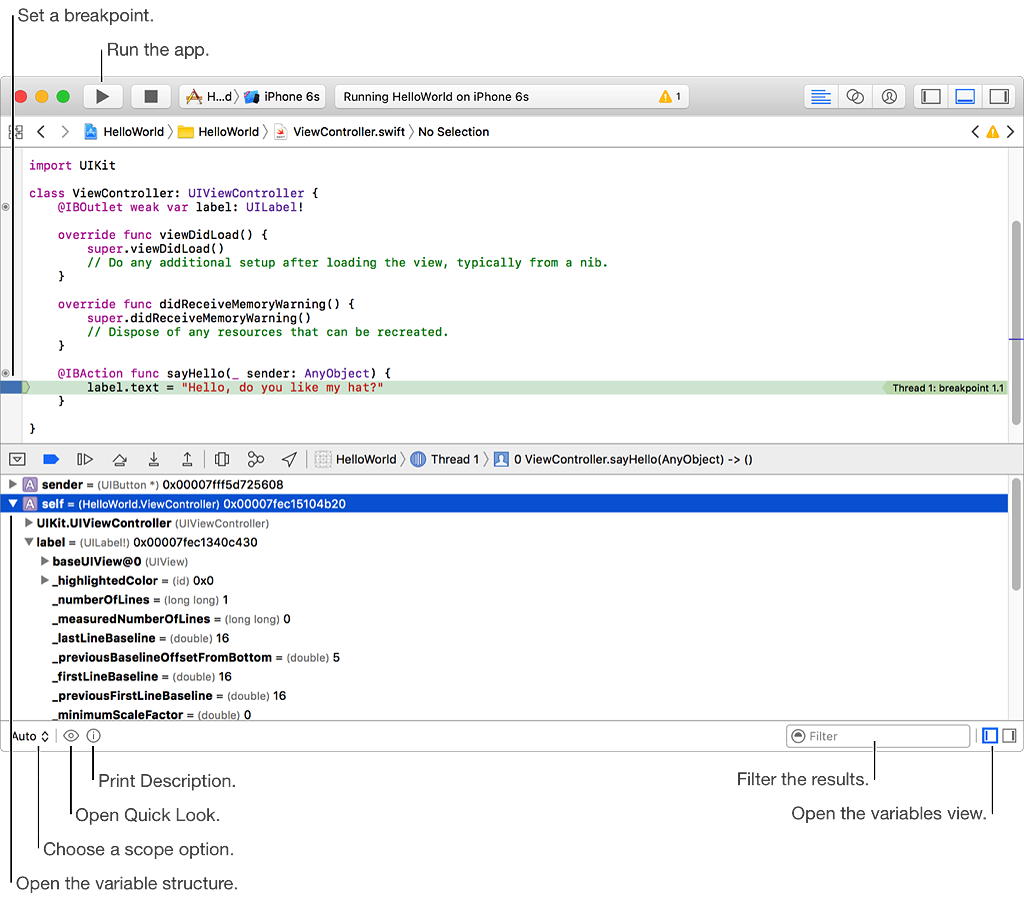The height and width of the screenshot is (898, 1024).
Task: Deactivate breakpoints in the debug bar
Action: pyautogui.click(x=51, y=460)
